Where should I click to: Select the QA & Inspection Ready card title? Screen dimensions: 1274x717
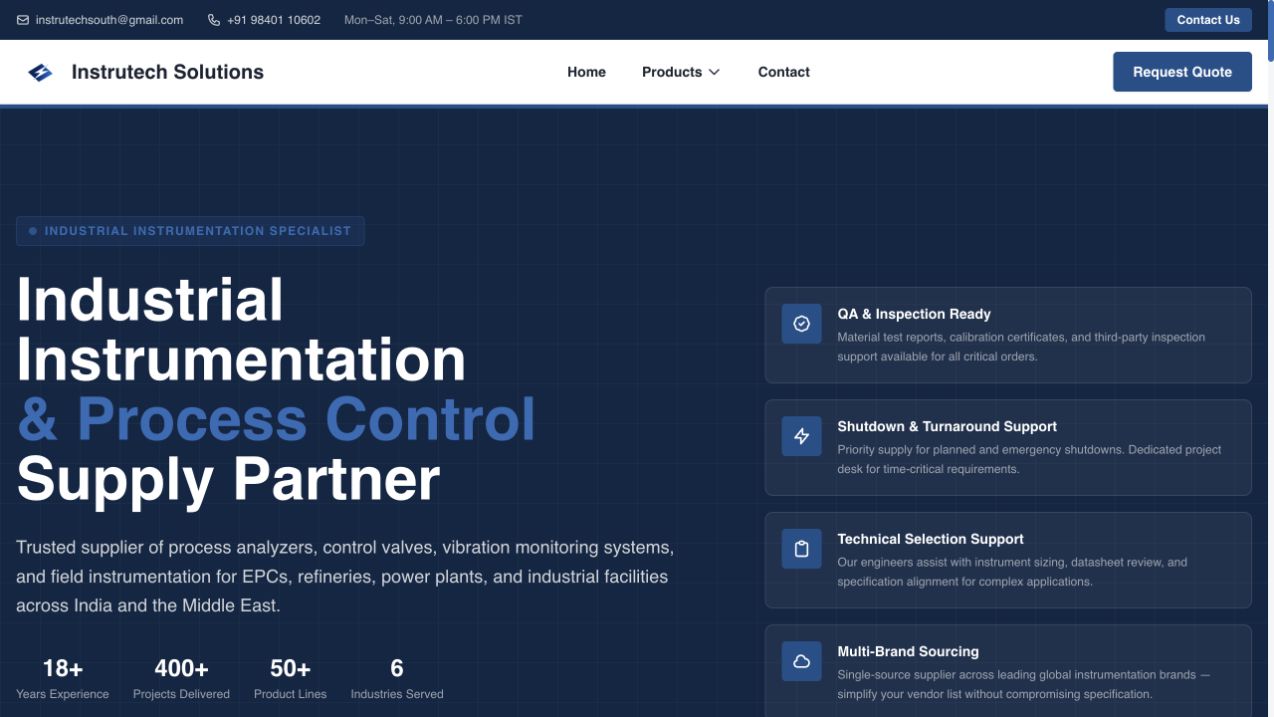tap(914, 314)
